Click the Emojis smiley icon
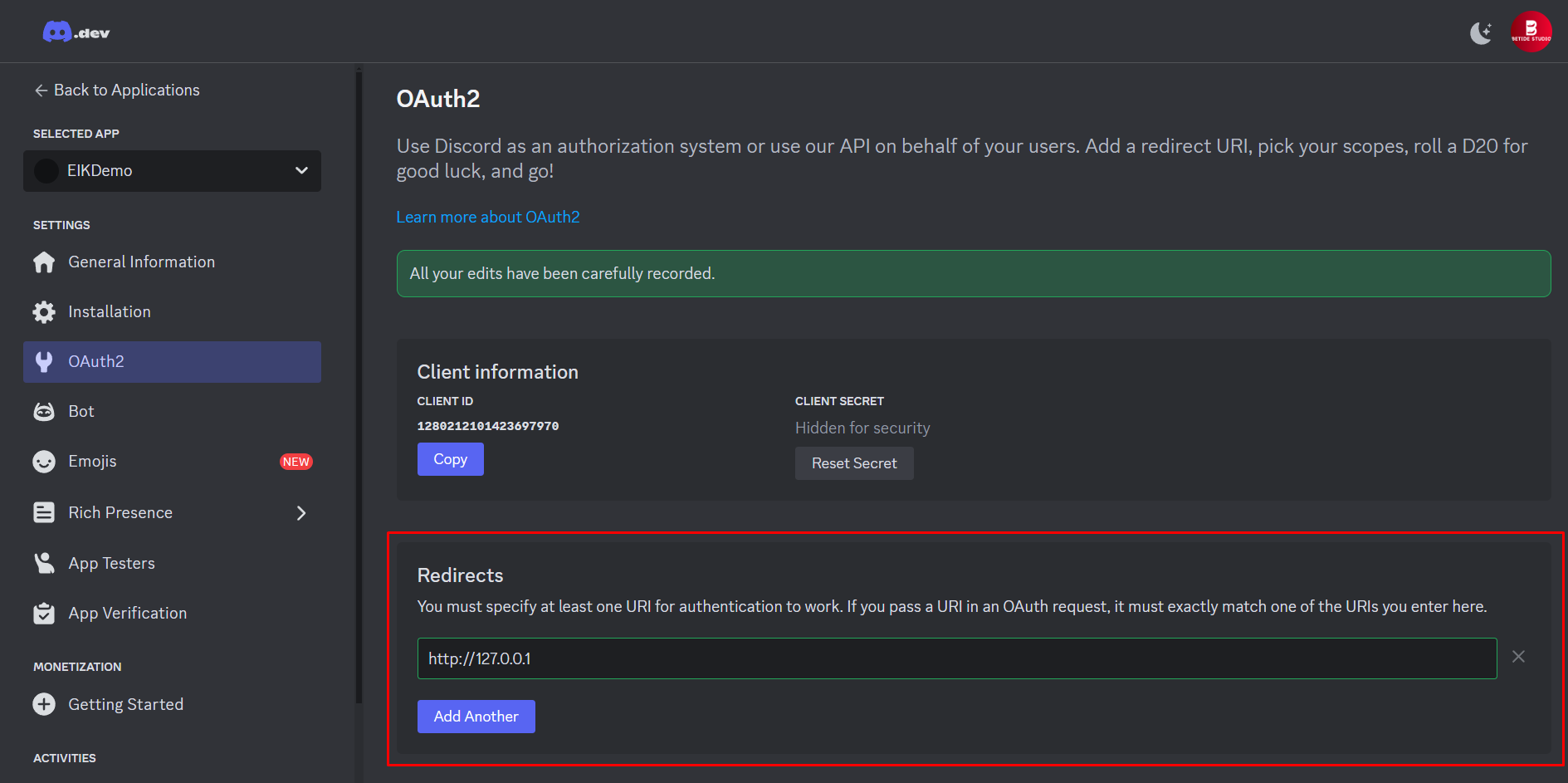 click(44, 462)
